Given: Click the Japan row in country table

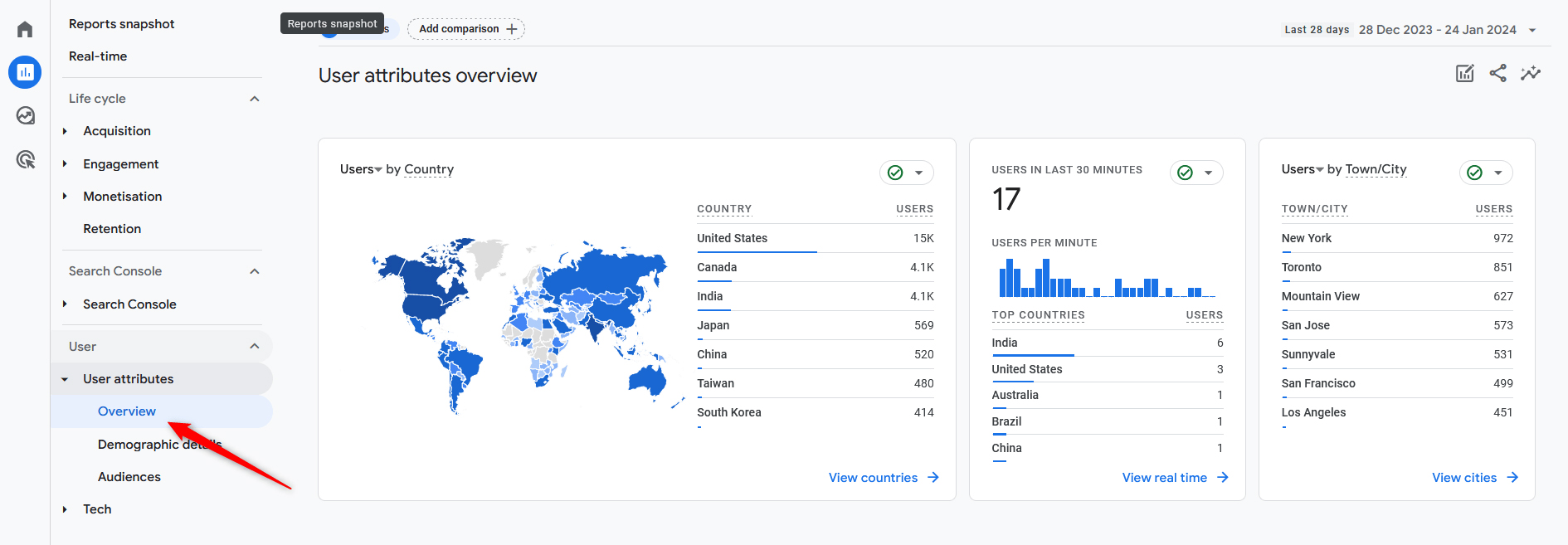Looking at the screenshot, I should 816,325.
